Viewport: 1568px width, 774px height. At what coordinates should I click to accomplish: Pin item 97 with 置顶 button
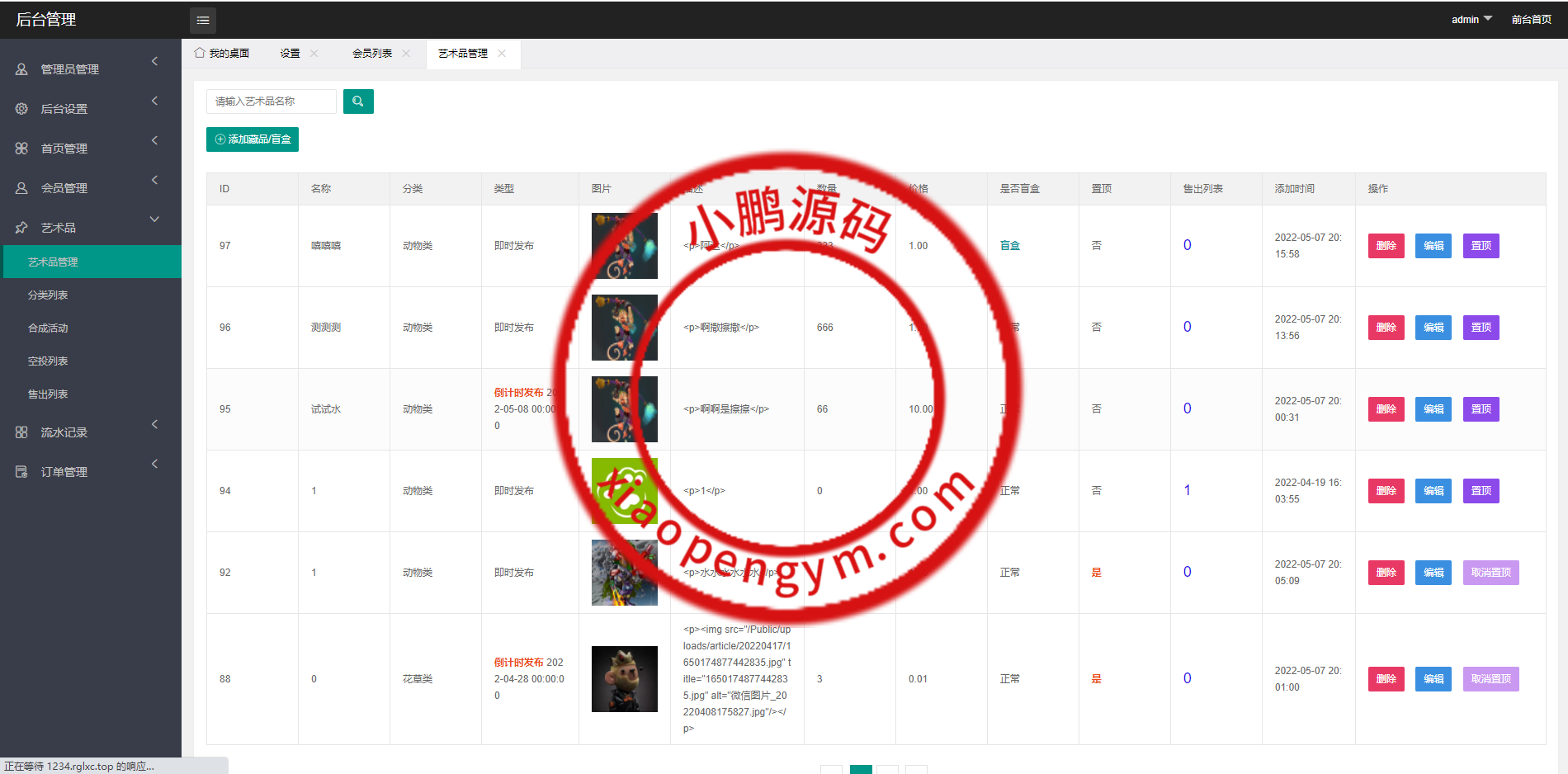tap(1481, 246)
